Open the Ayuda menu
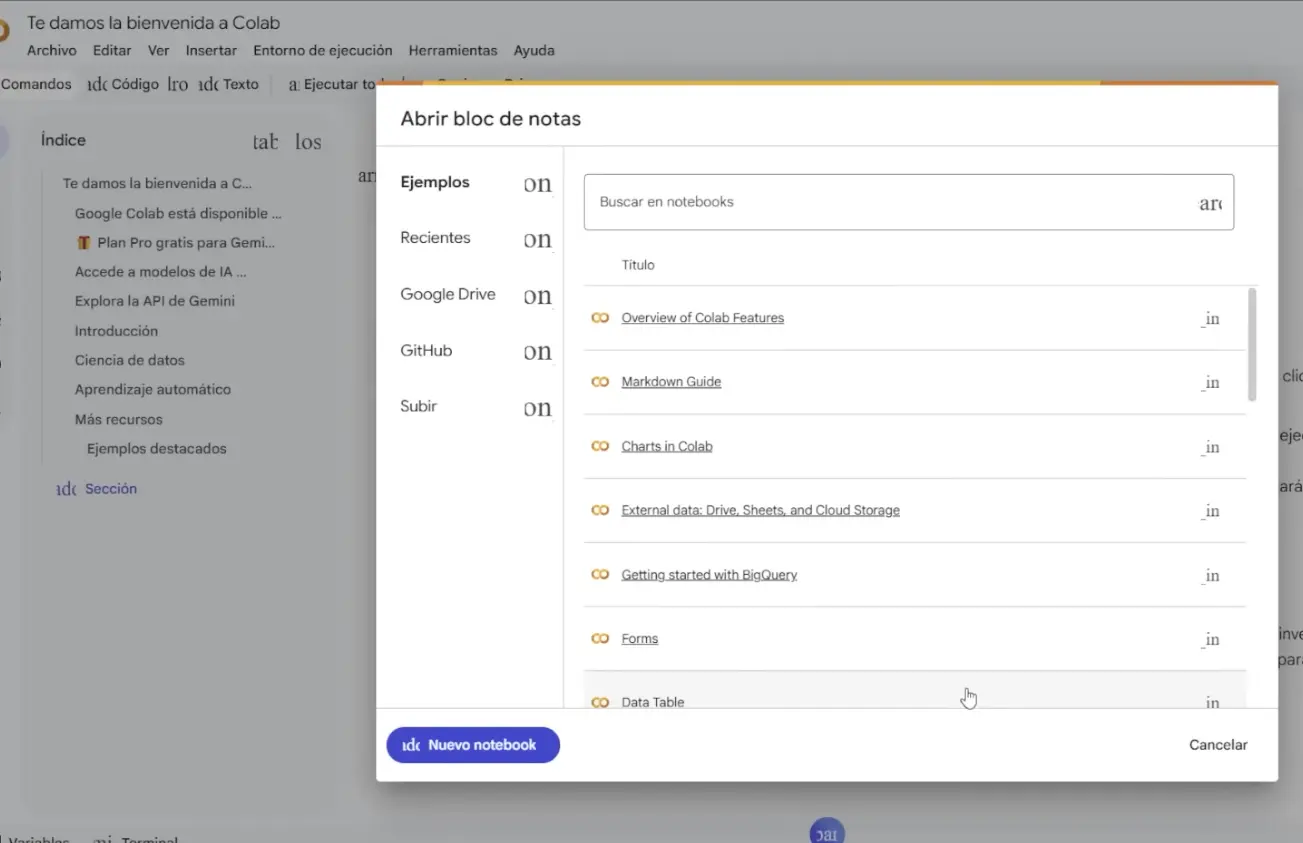1303x843 pixels. pos(534,50)
